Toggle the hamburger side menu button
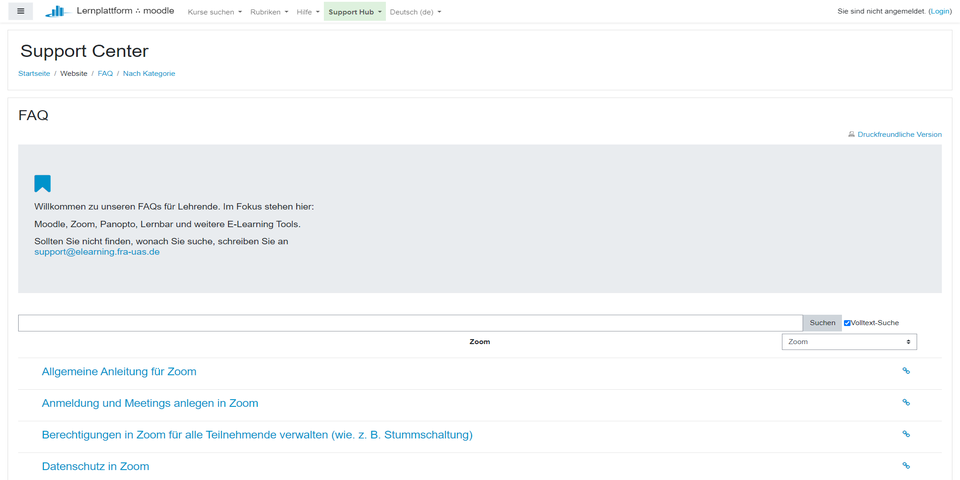 (20, 11)
